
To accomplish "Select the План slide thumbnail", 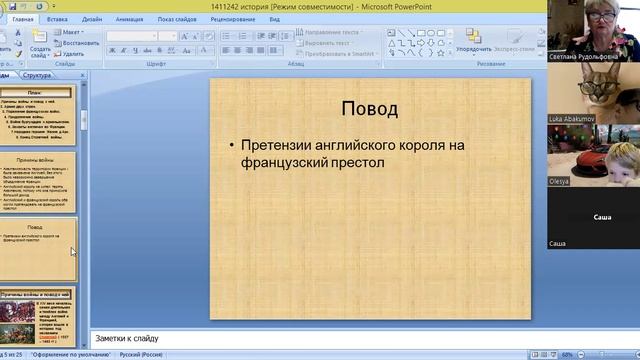I will click(x=37, y=116).
